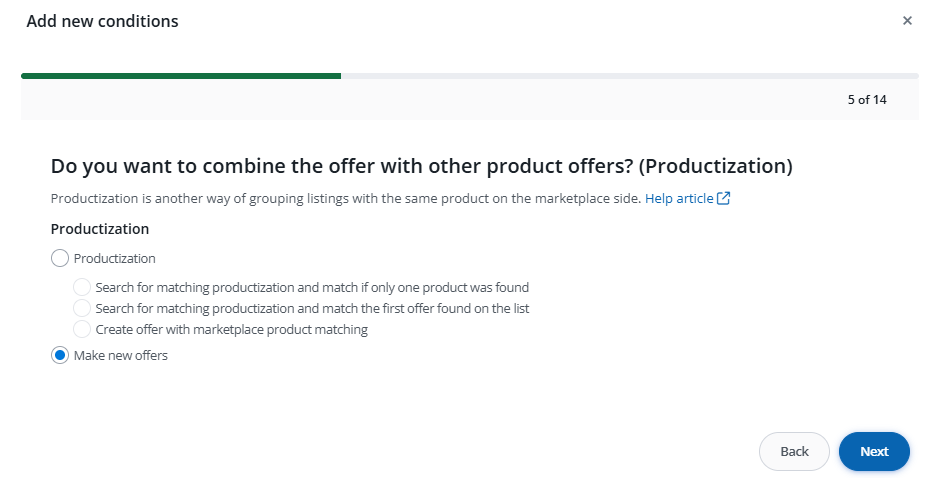The width and height of the screenshot is (939, 478).
Task: Select the Make new offers radio button
Action: point(60,355)
